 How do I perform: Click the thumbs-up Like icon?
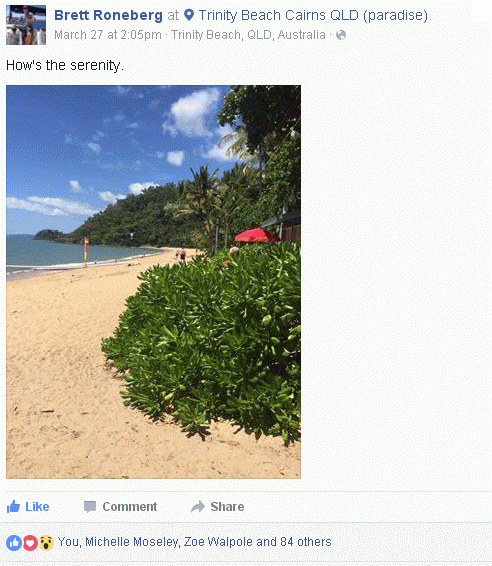pyautogui.click(x=13, y=507)
